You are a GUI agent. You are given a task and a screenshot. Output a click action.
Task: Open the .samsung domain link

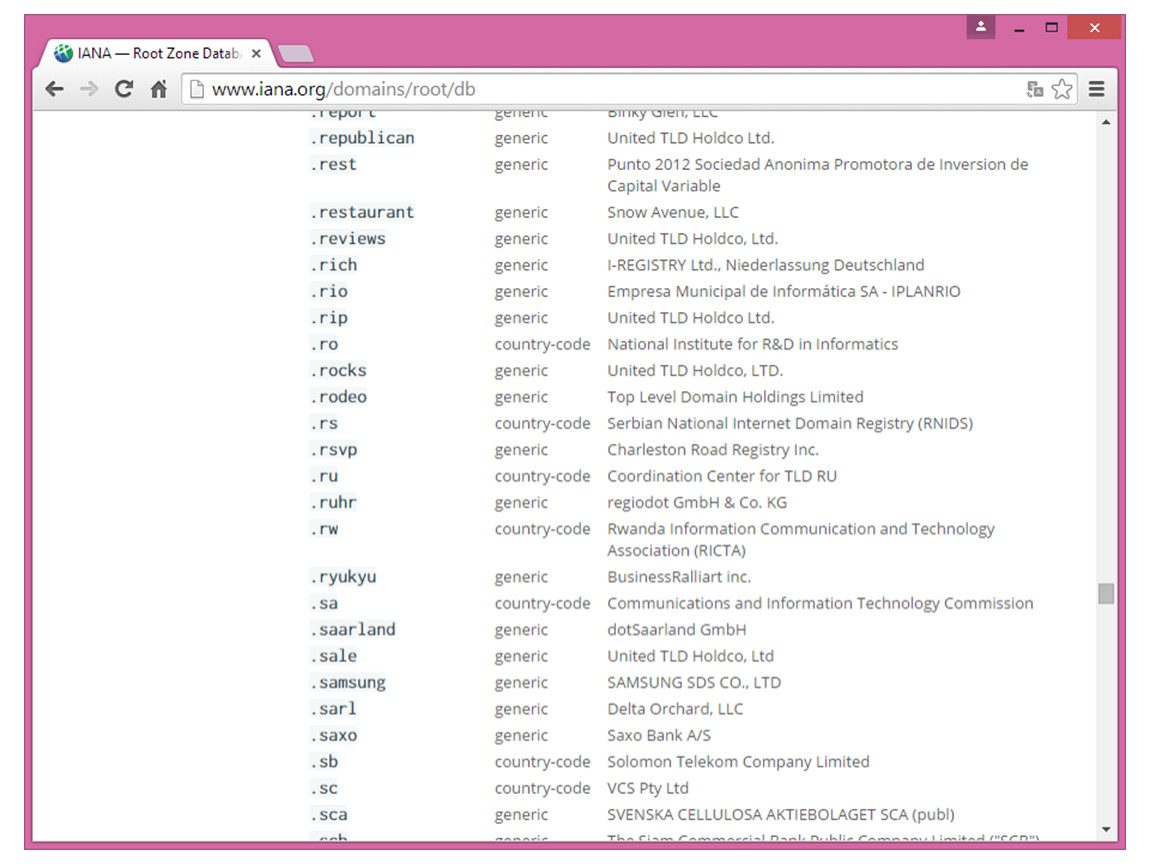pos(348,682)
